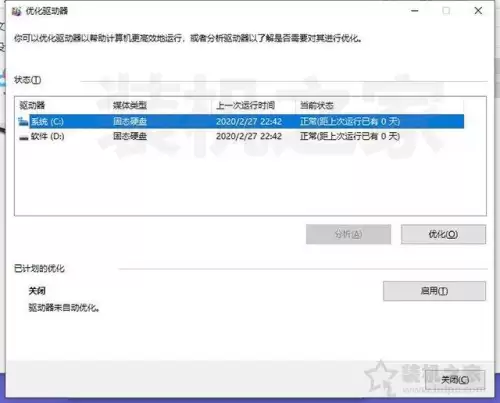Click 启用(T) to enable scheduled optimization
The height and width of the screenshot is (403, 500).
click(434, 291)
